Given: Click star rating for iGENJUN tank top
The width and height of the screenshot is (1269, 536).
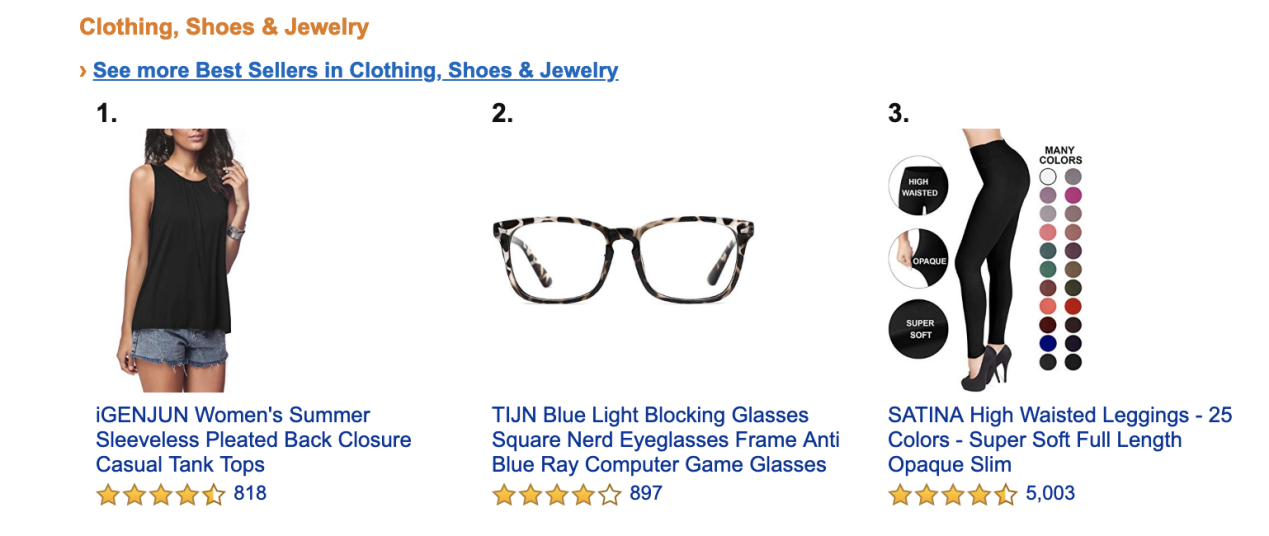Looking at the screenshot, I should point(160,494).
